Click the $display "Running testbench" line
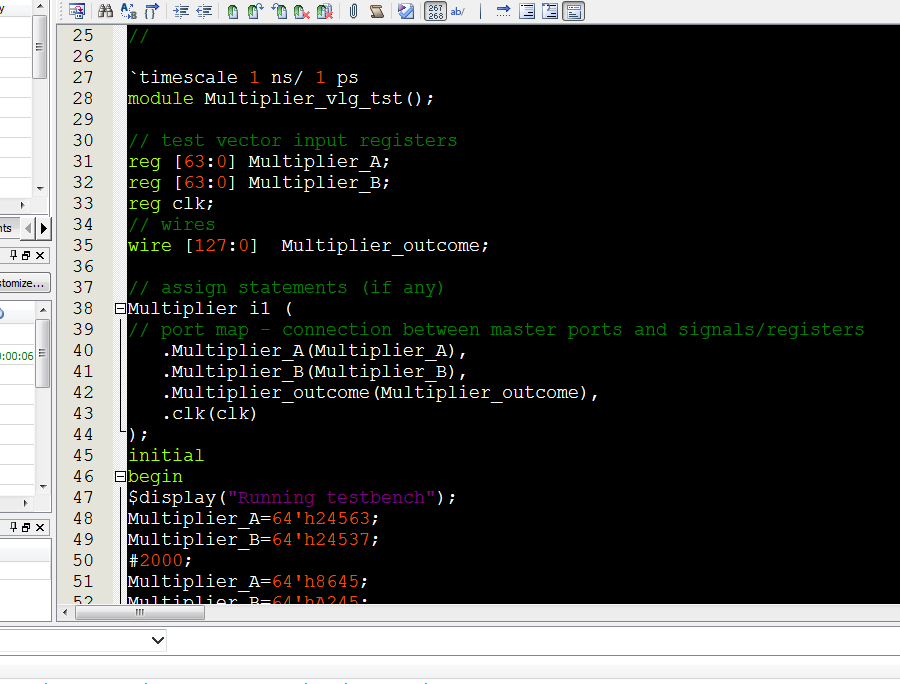The width and height of the screenshot is (900, 684). pyautogui.click(x=292, y=498)
